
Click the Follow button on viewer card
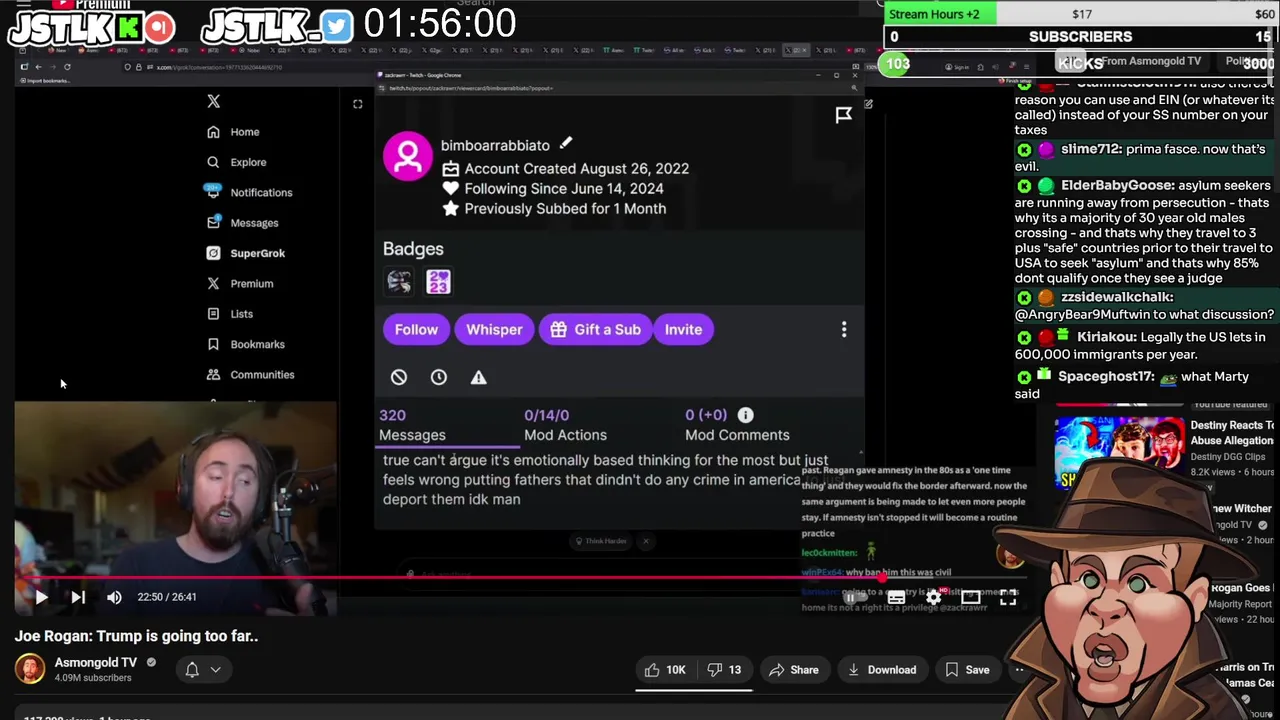point(416,329)
